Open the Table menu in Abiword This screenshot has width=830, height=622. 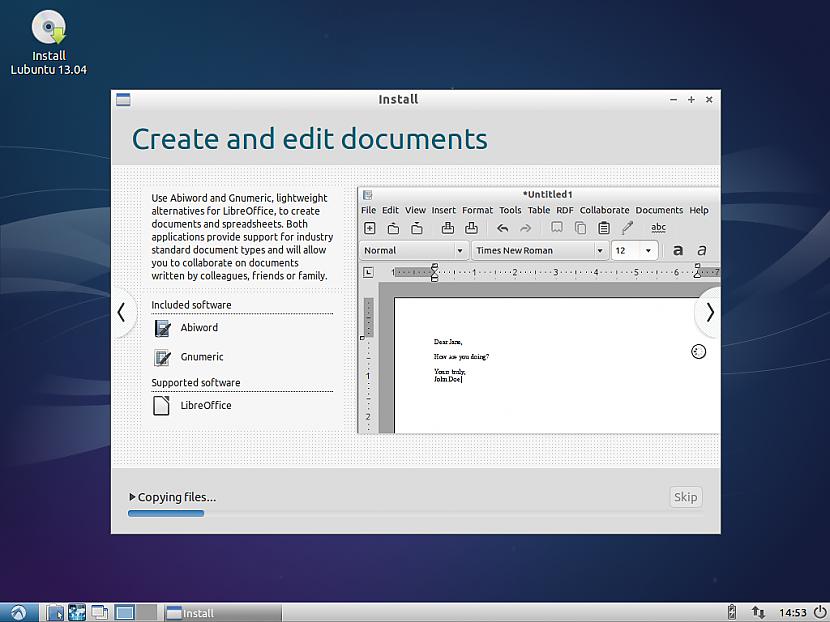539,210
